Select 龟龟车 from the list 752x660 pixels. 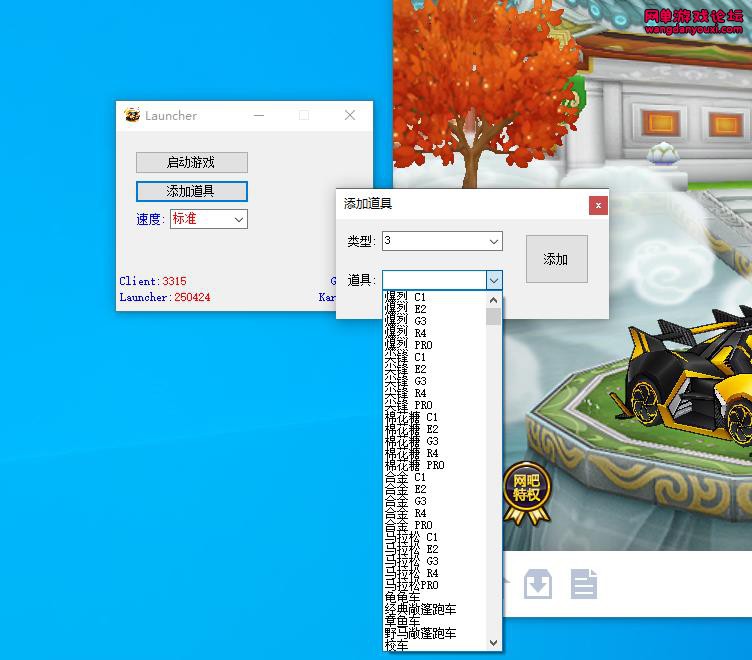click(x=435, y=597)
